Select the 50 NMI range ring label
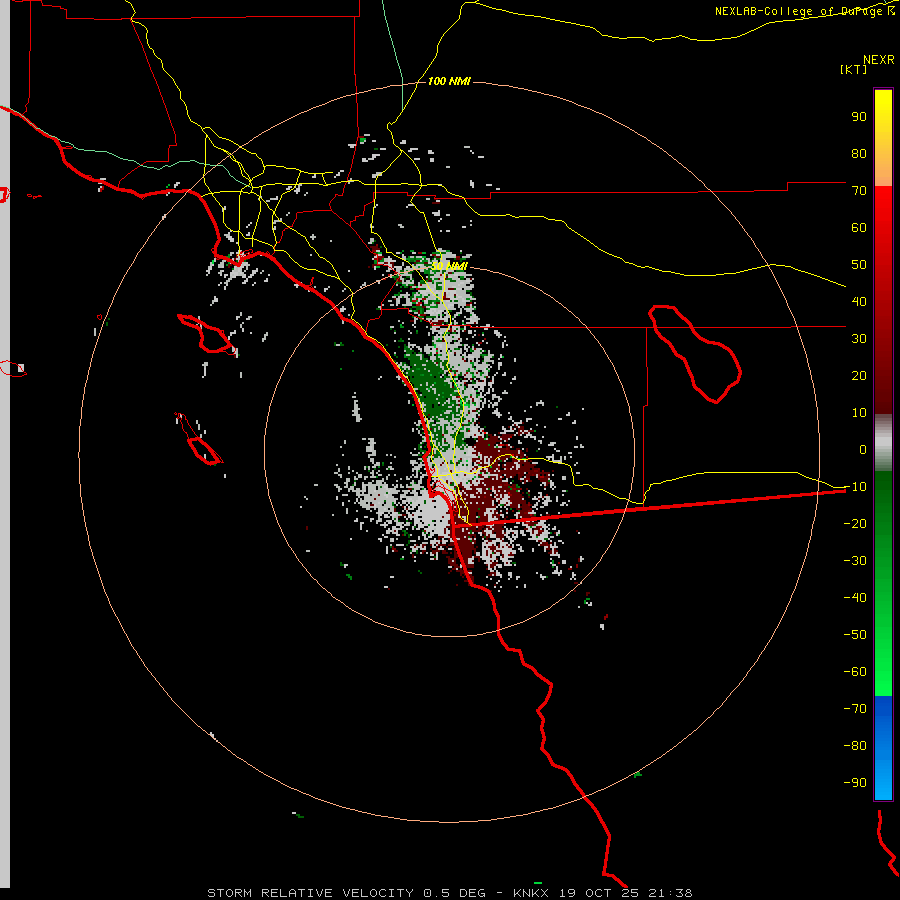Screen dimensions: 900x900 449,266
